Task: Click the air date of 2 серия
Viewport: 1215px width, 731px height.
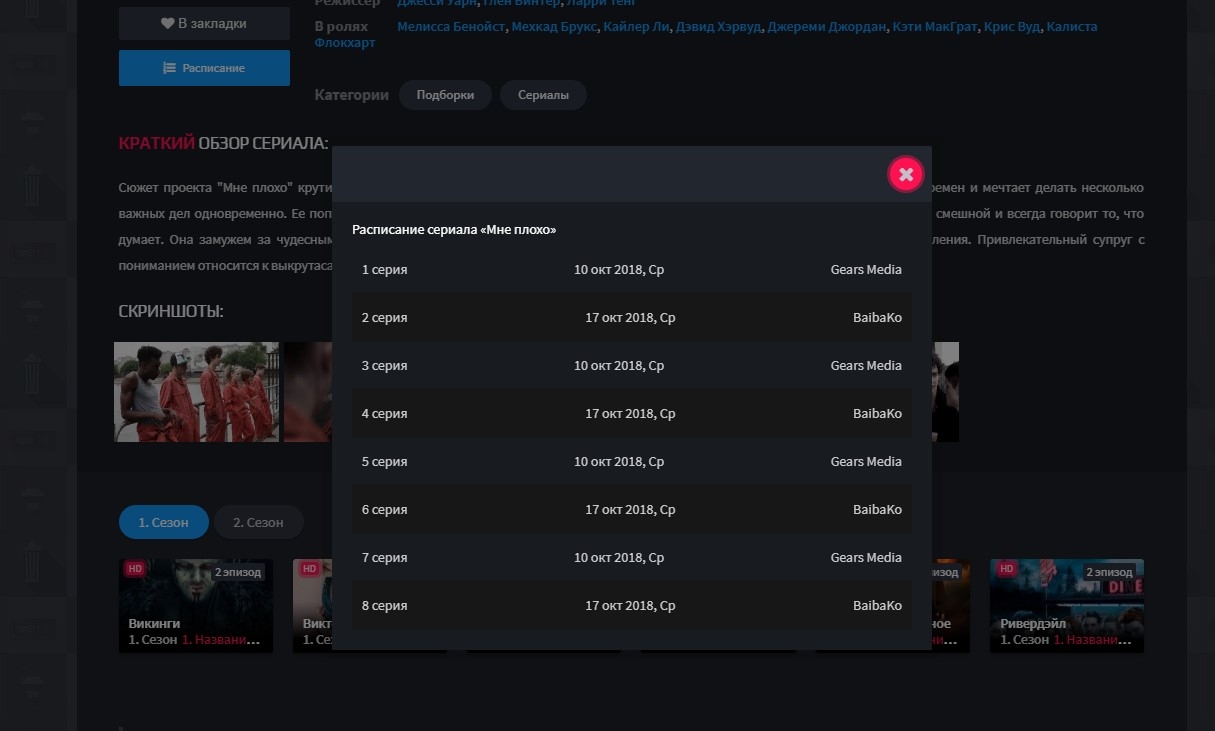Action: [x=630, y=318]
